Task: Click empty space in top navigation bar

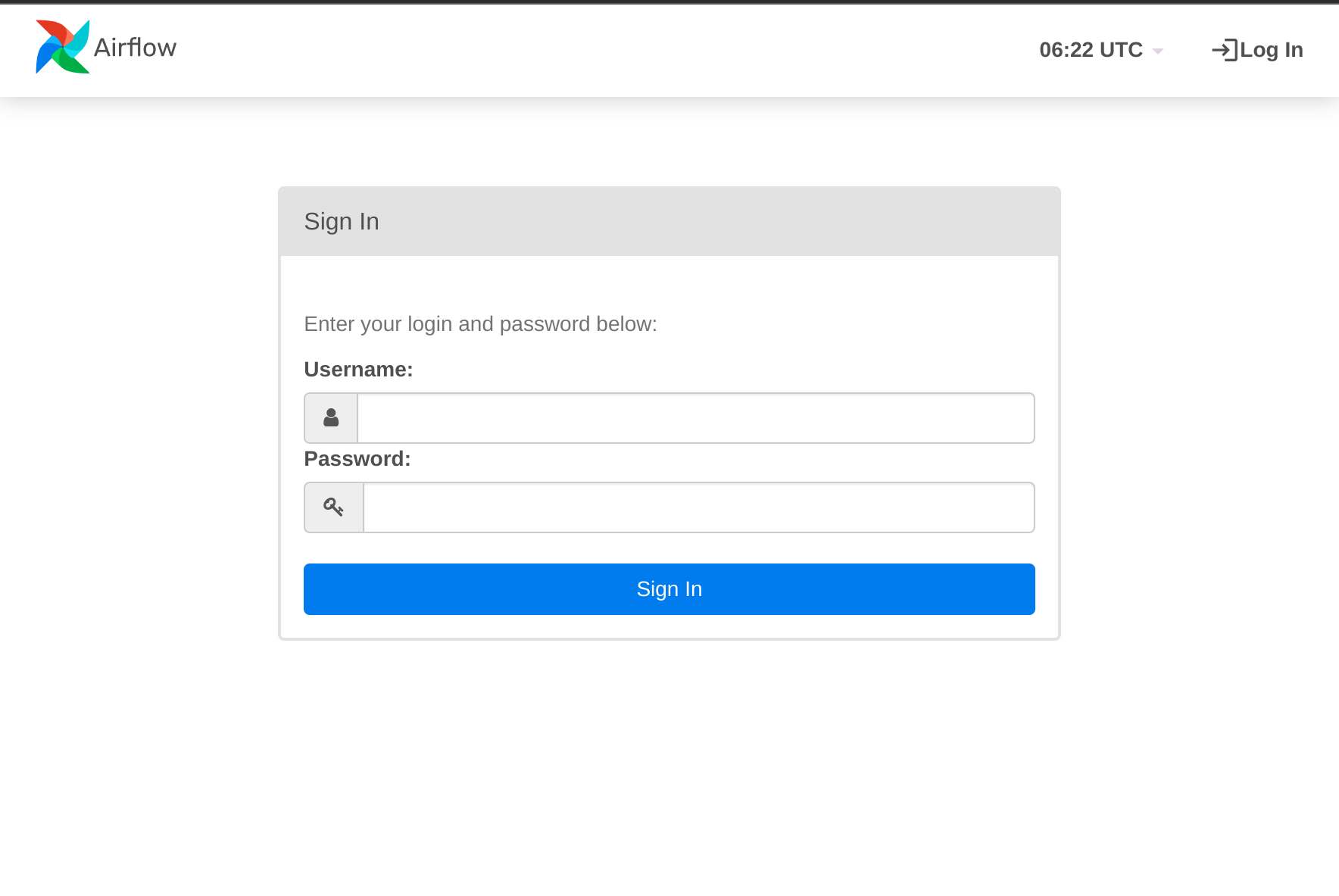Action: [x=606, y=50]
